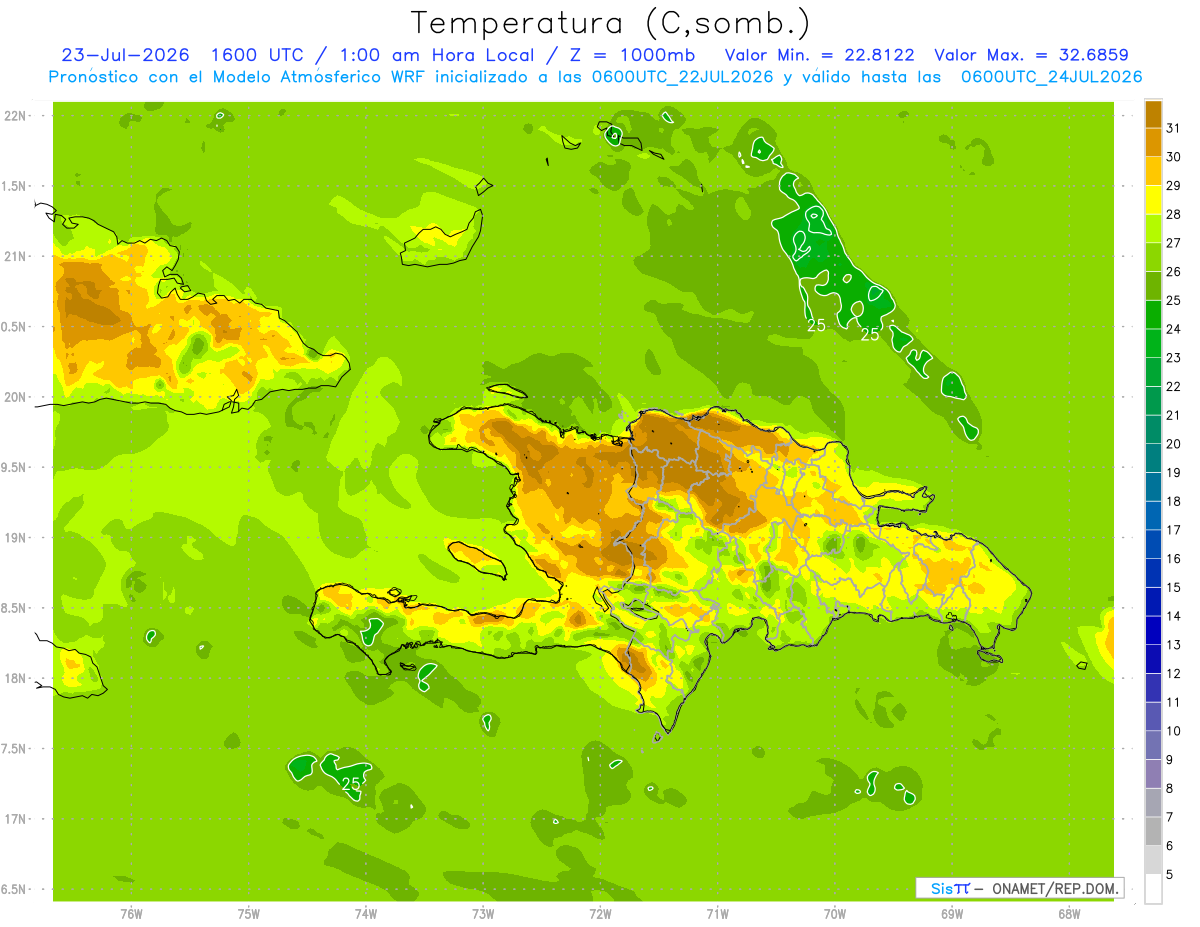Click the '68W' longitude axis label

point(1069,914)
